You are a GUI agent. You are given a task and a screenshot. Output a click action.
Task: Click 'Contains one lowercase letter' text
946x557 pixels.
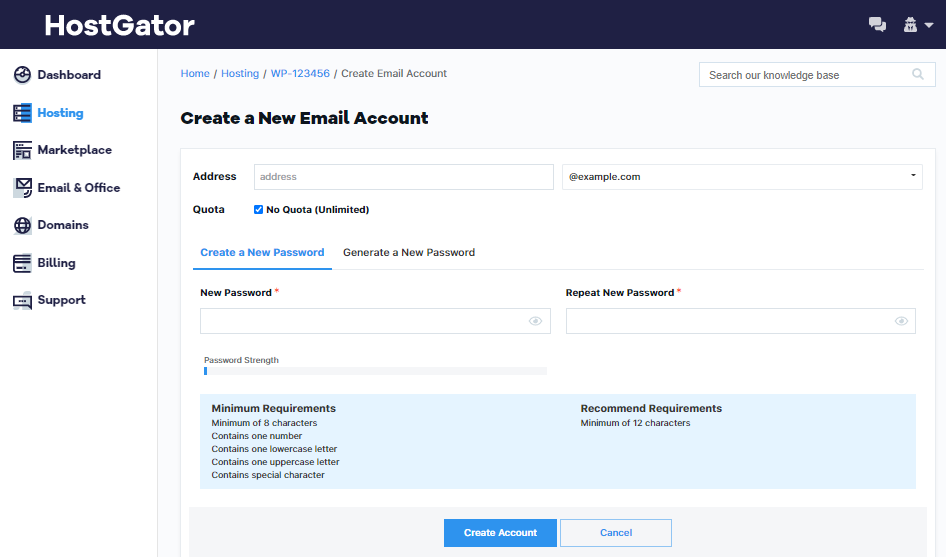pyautogui.click(x=274, y=449)
